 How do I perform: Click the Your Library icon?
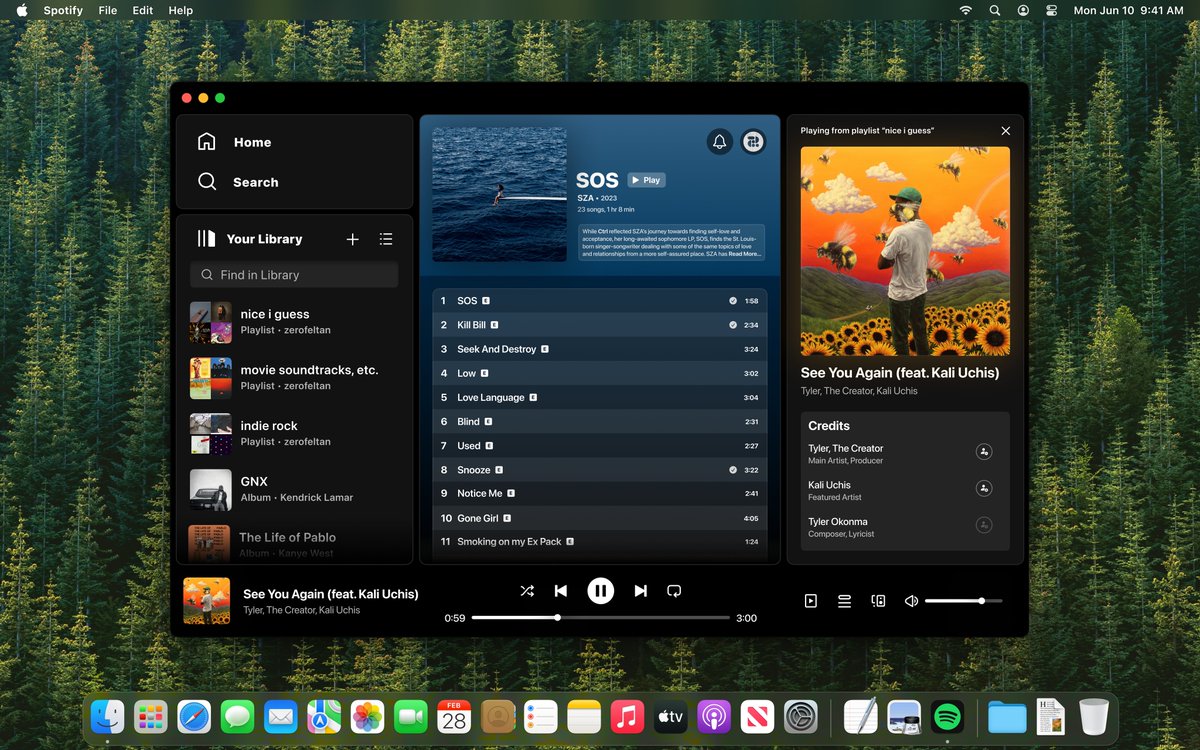(206, 239)
